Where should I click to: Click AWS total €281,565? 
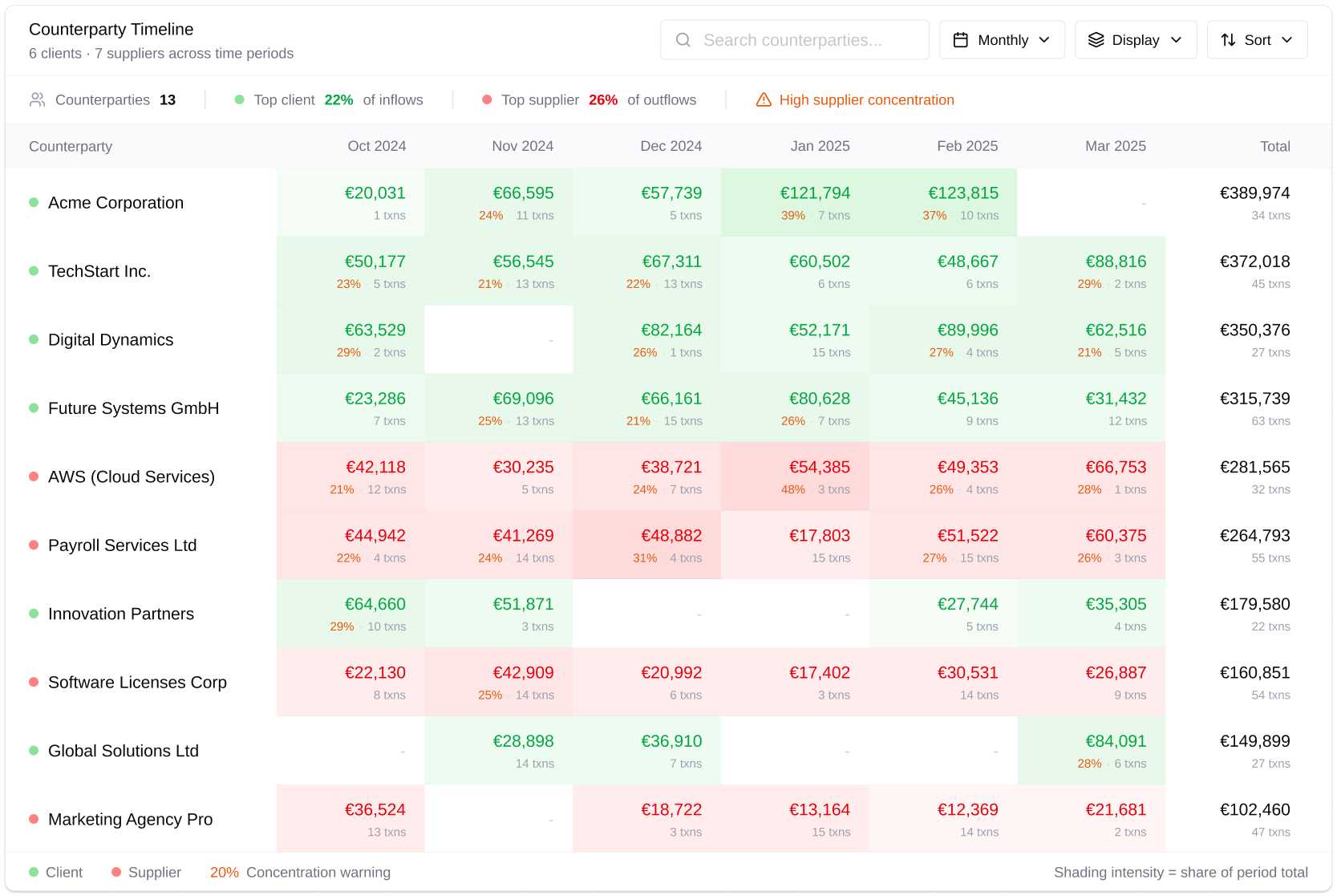pos(1254,467)
